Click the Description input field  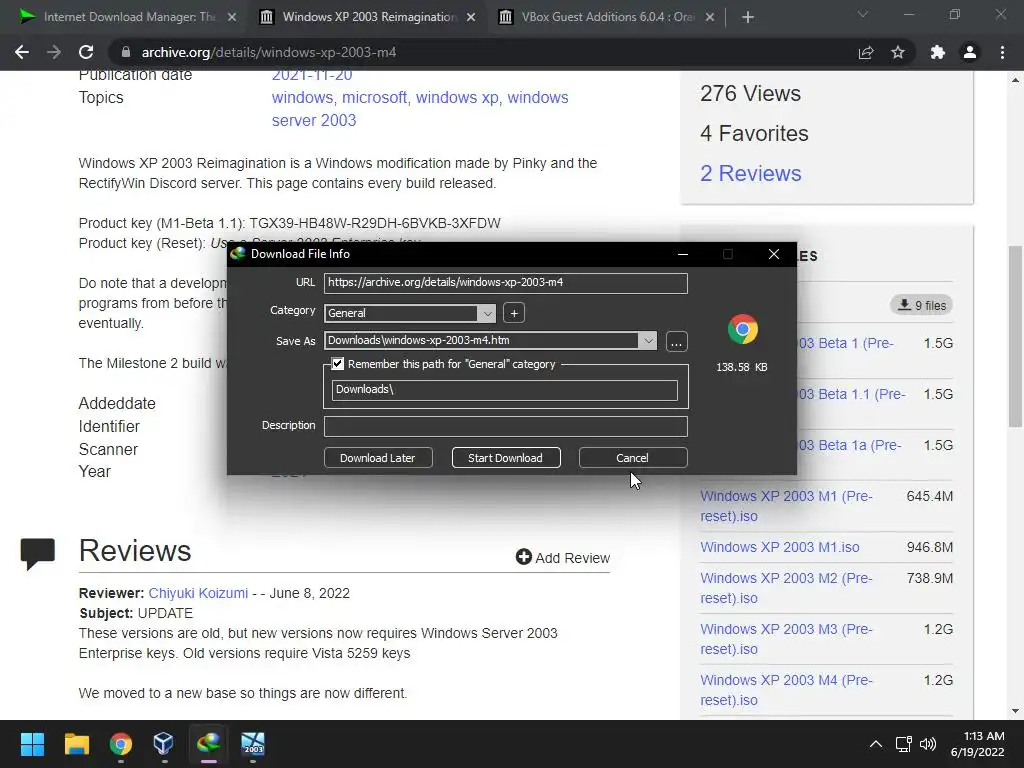(505, 426)
